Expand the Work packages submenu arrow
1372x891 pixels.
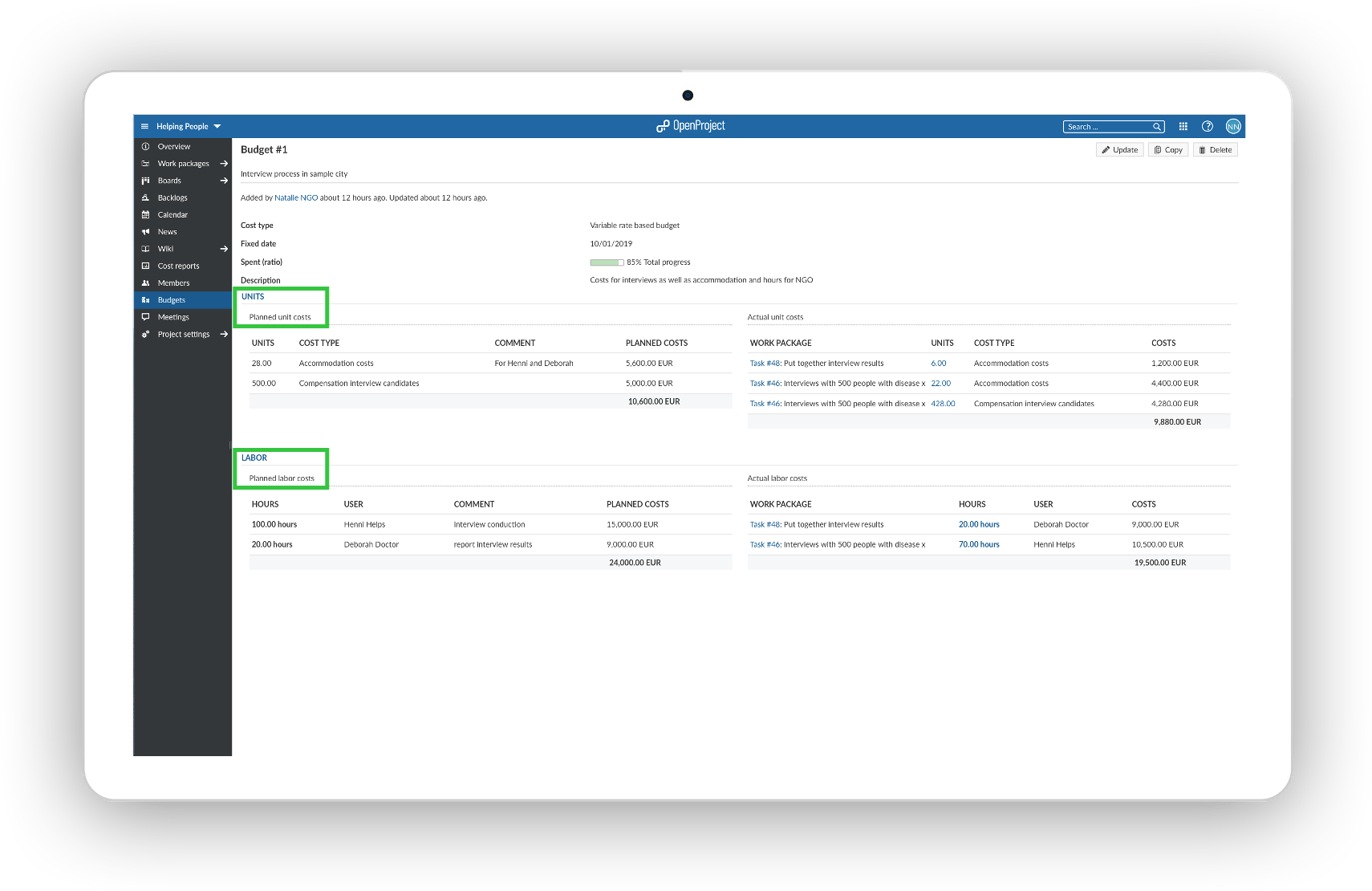pyautogui.click(x=224, y=164)
